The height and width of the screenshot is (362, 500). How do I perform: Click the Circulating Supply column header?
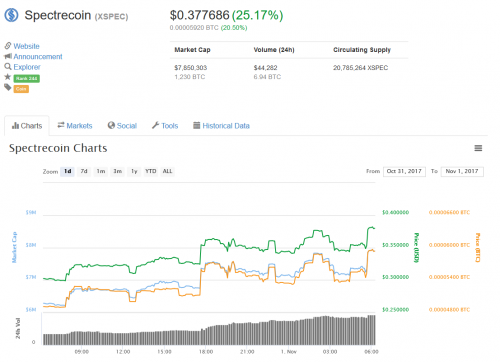362,50
